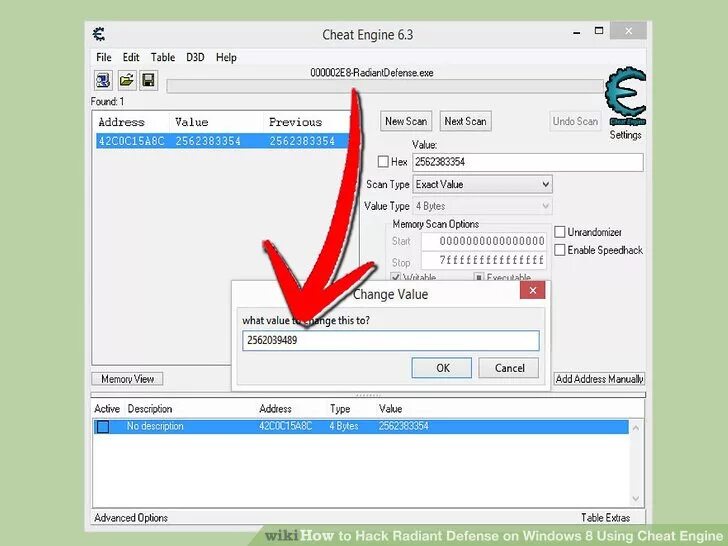The width and height of the screenshot is (728, 546).
Task: Click Add Address Manually button
Action: coord(599,379)
